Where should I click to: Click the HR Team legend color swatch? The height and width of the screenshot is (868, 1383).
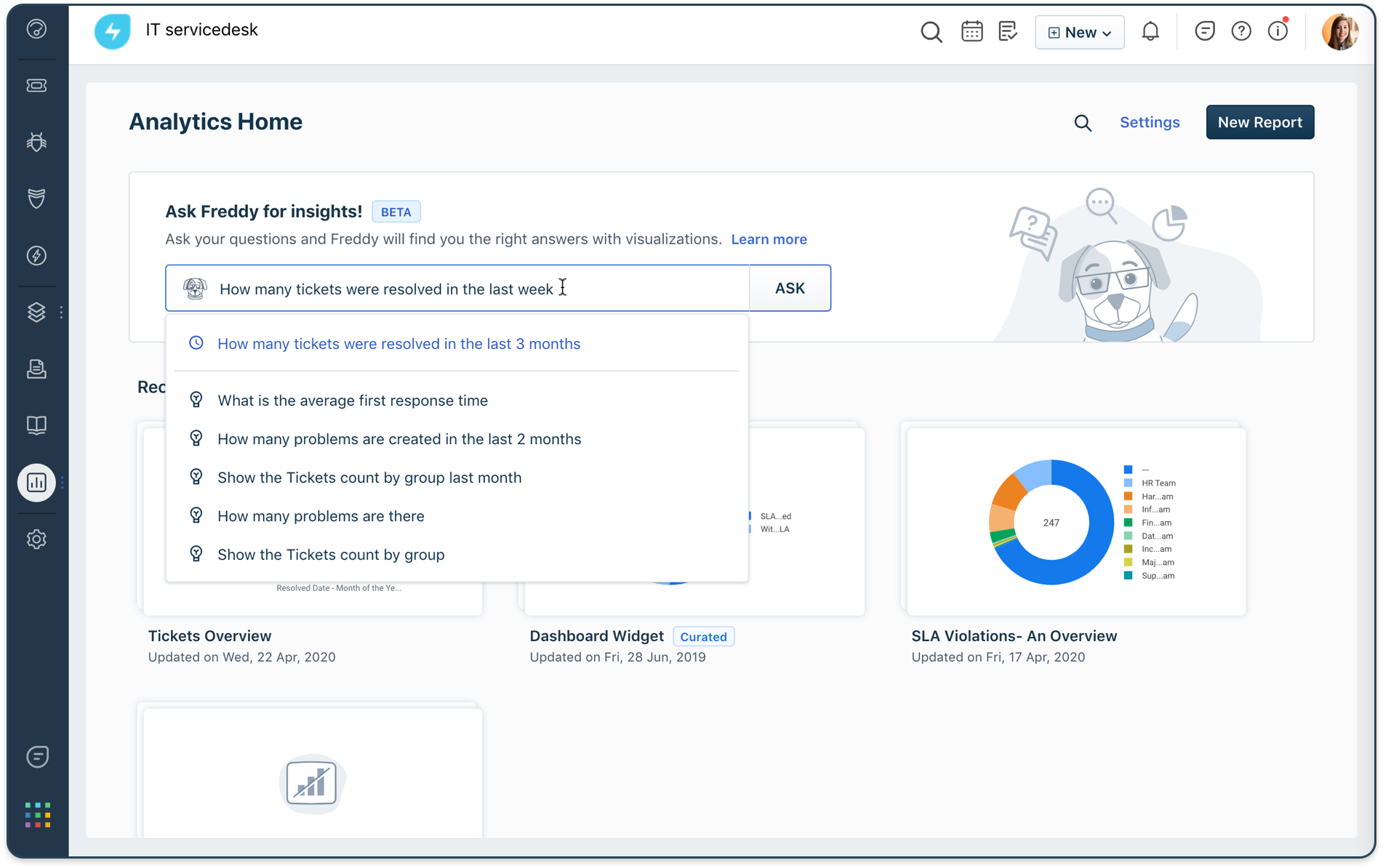(x=1128, y=483)
